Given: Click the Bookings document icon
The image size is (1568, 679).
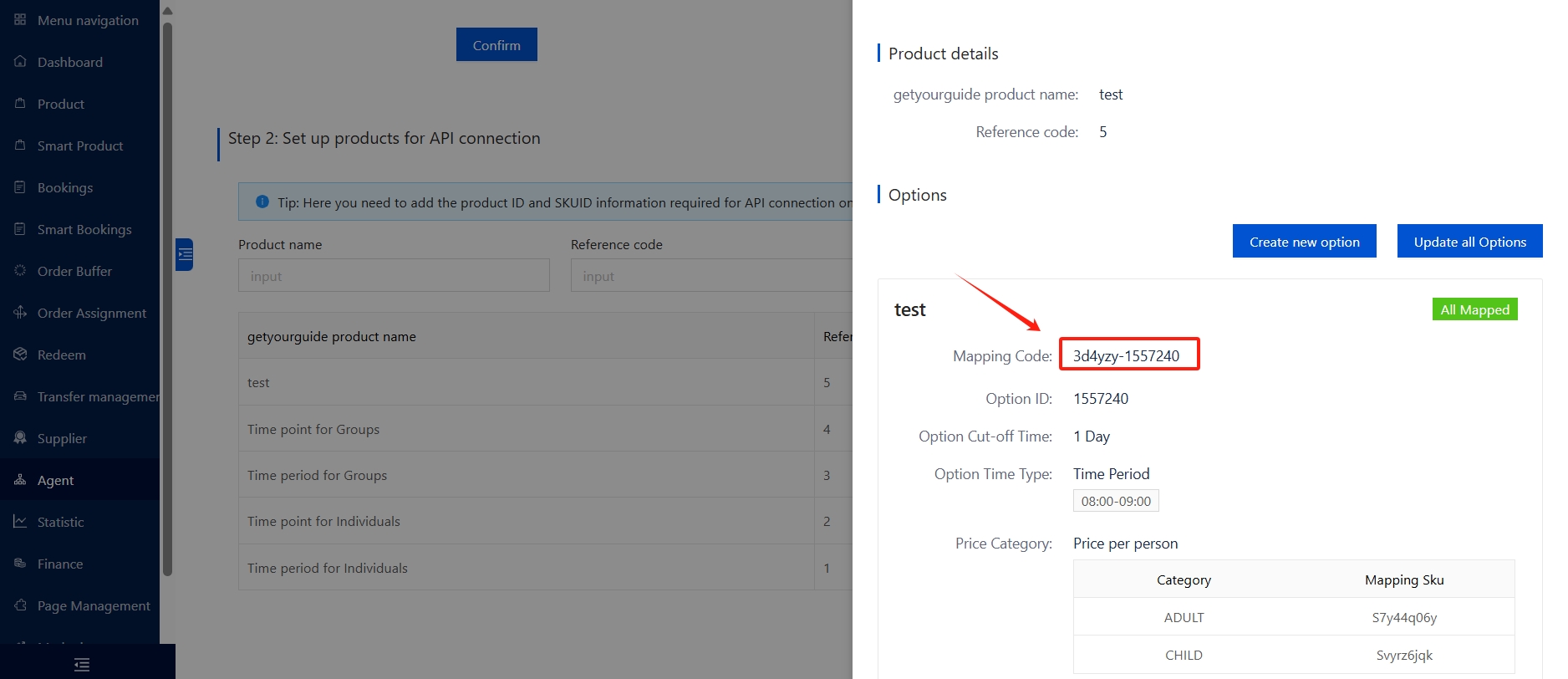Looking at the screenshot, I should pyautogui.click(x=20, y=187).
